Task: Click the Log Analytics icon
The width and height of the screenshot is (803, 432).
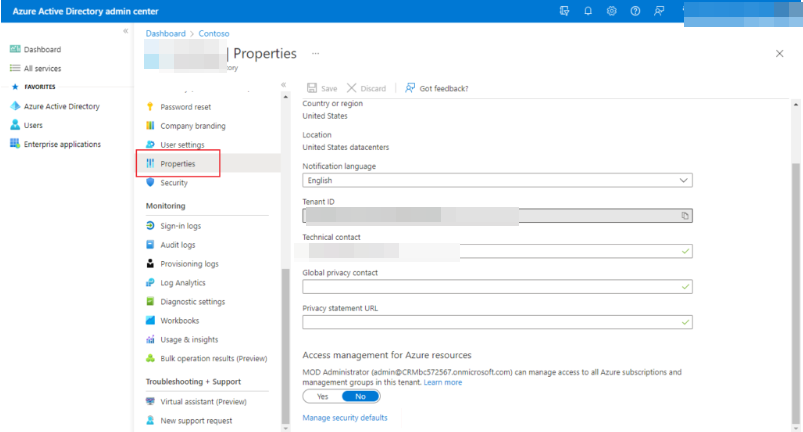Action: pyautogui.click(x=150, y=283)
